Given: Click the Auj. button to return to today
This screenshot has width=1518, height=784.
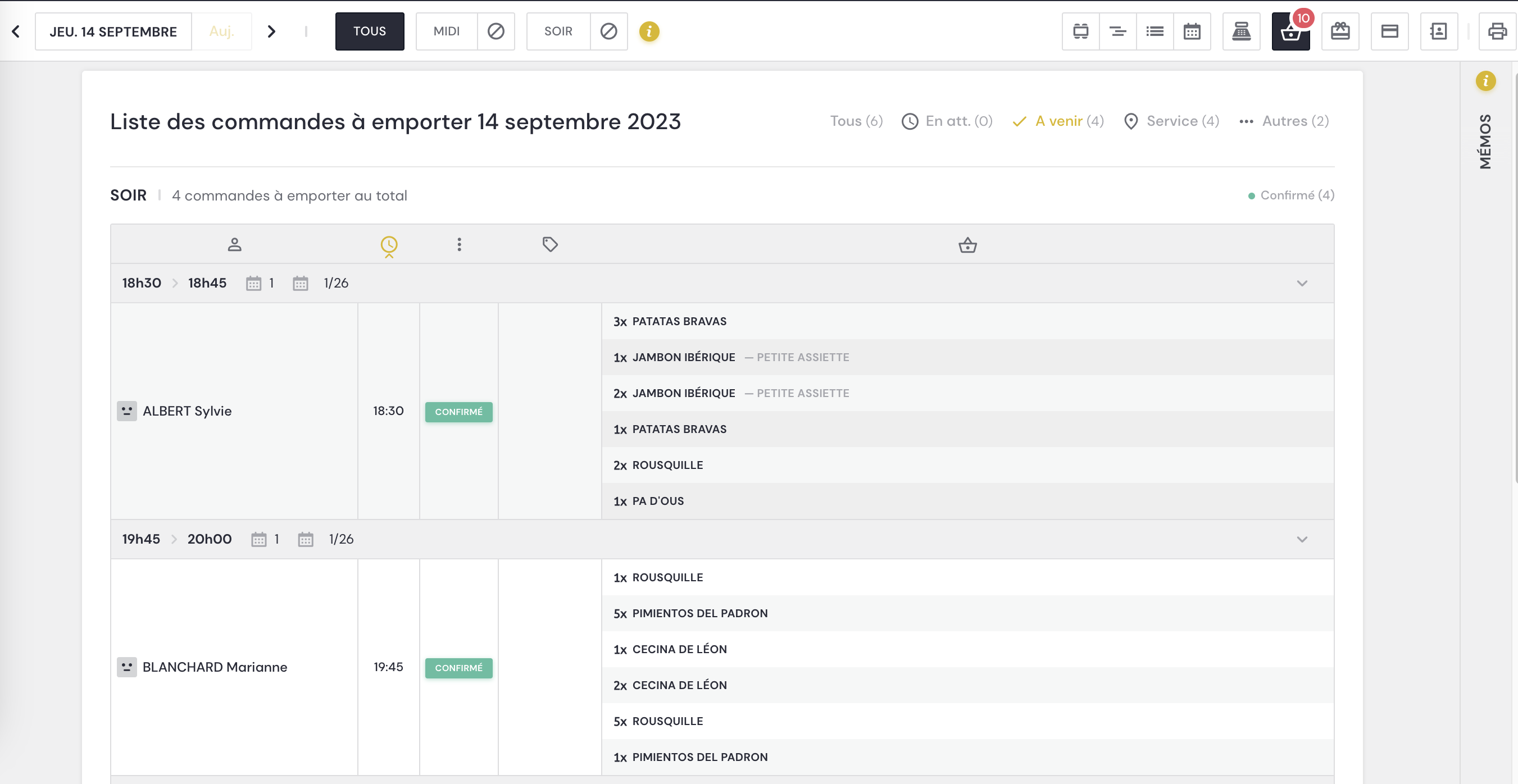Looking at the screenshot, I should [x=221, y=31].
